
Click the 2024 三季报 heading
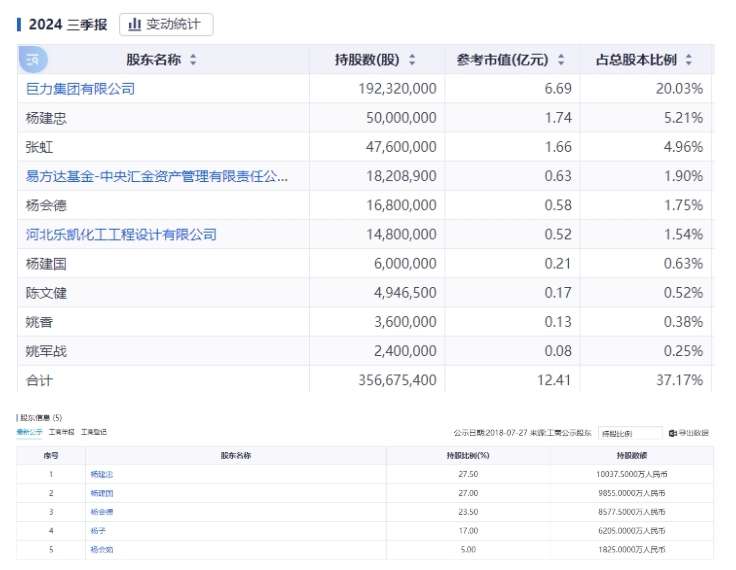pyautogui.click(x=68, y=24)
